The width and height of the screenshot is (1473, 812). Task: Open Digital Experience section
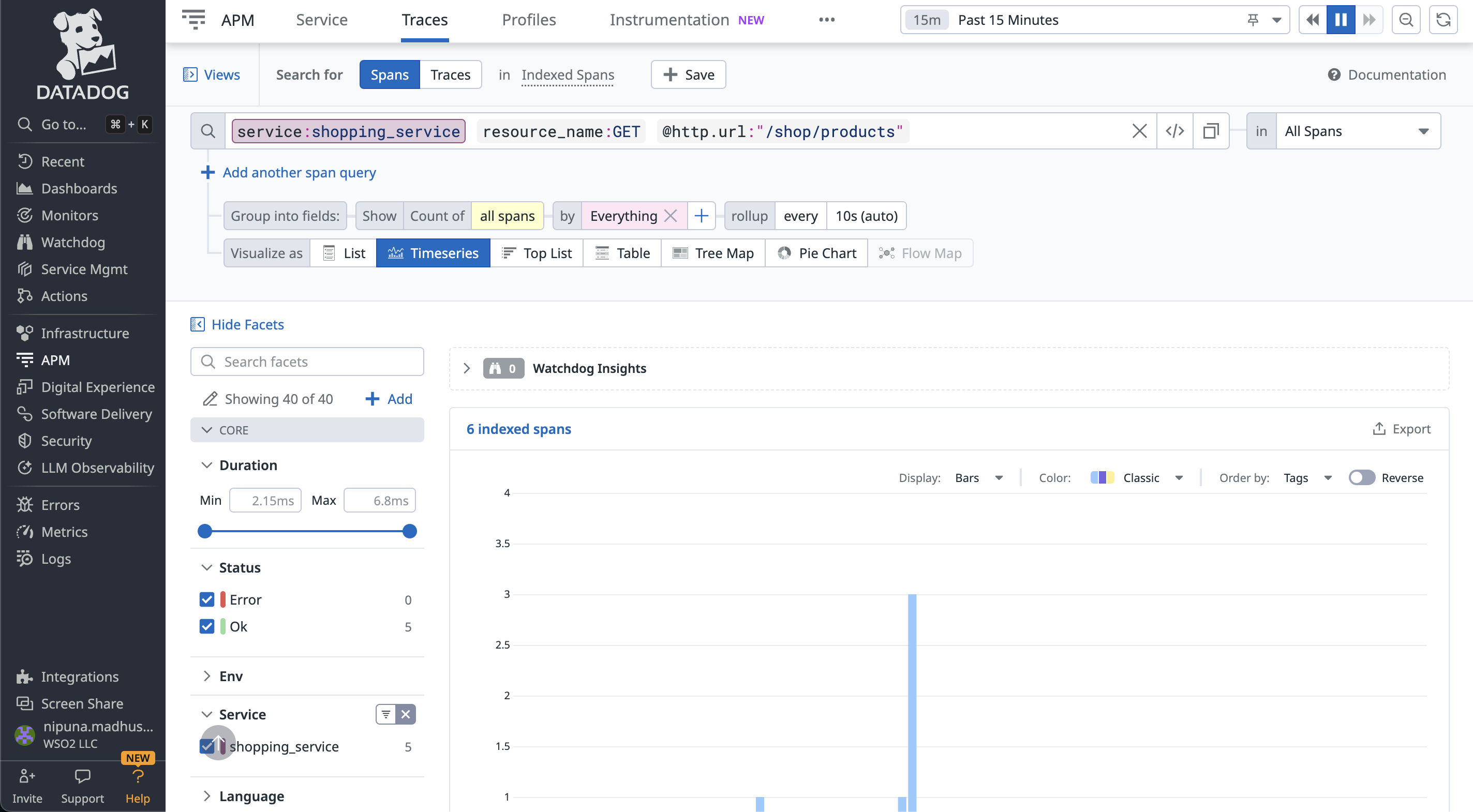click(x=86, y=387)
